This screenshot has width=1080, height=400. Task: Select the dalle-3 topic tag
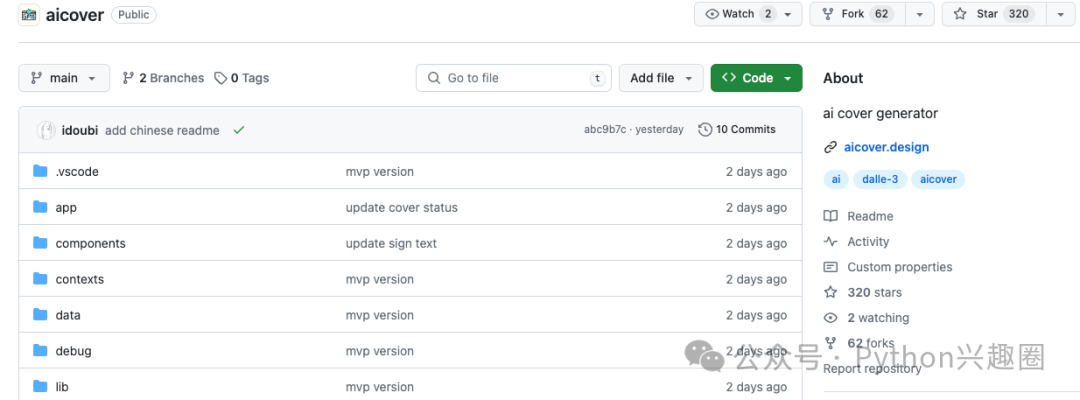pos(880,180)
